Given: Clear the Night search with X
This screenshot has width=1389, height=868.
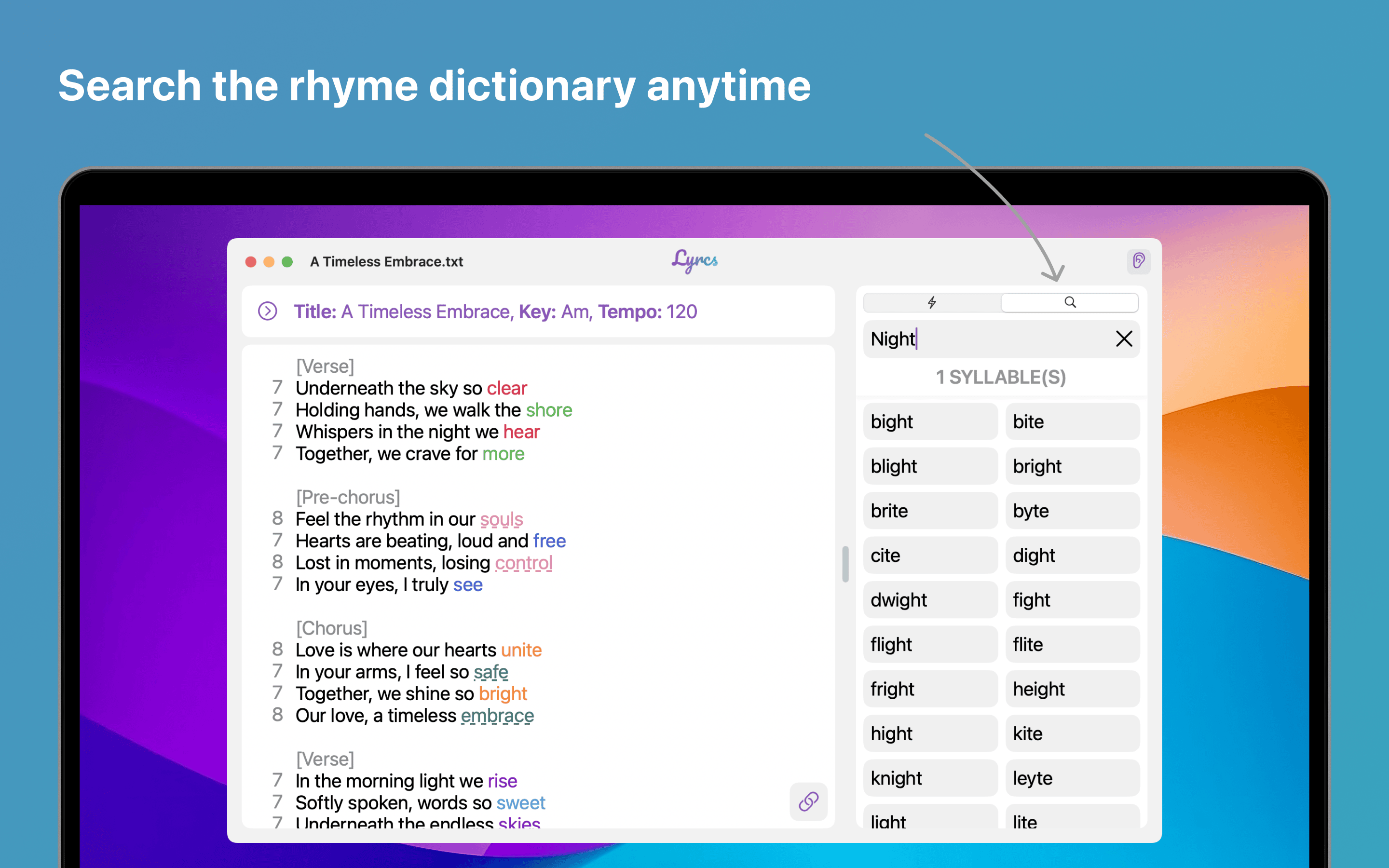Looking at the screenshot, I should pos(1124,339).
